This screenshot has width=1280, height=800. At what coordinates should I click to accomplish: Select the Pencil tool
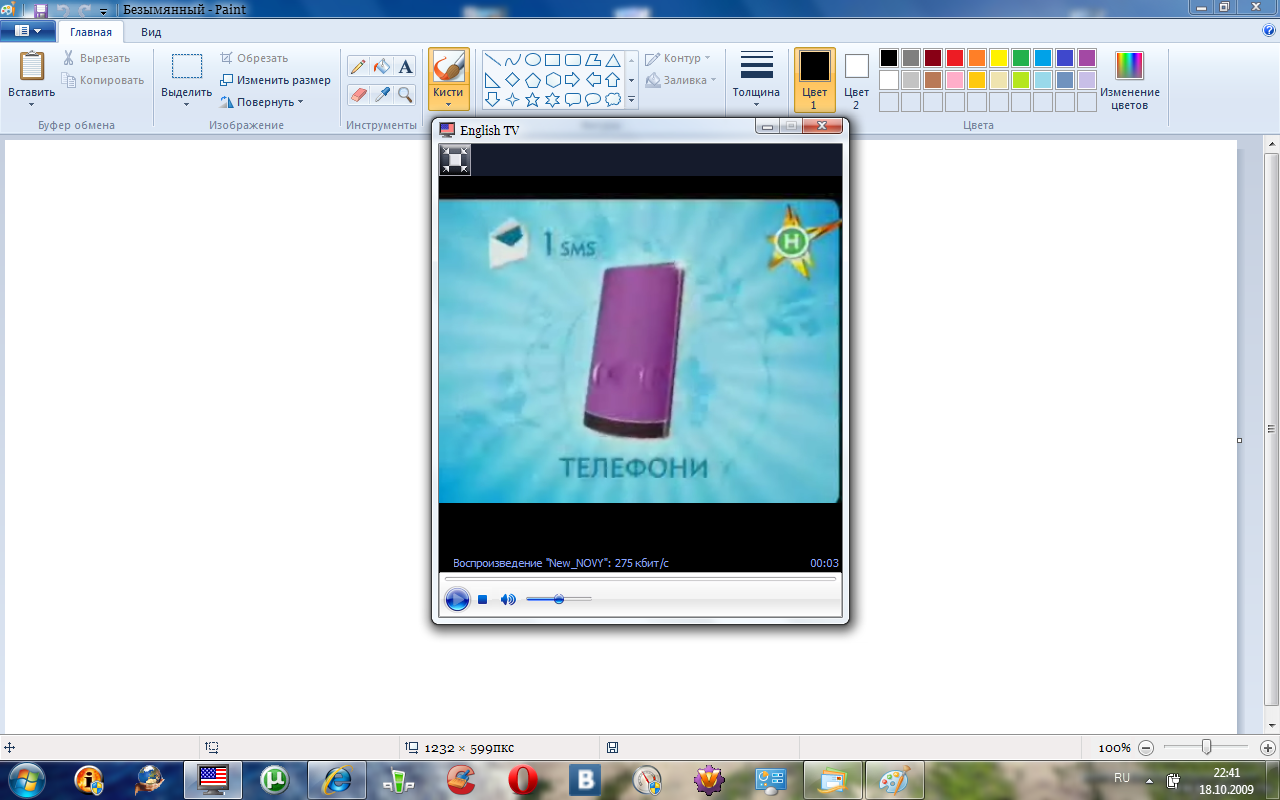tap(358, 67)
